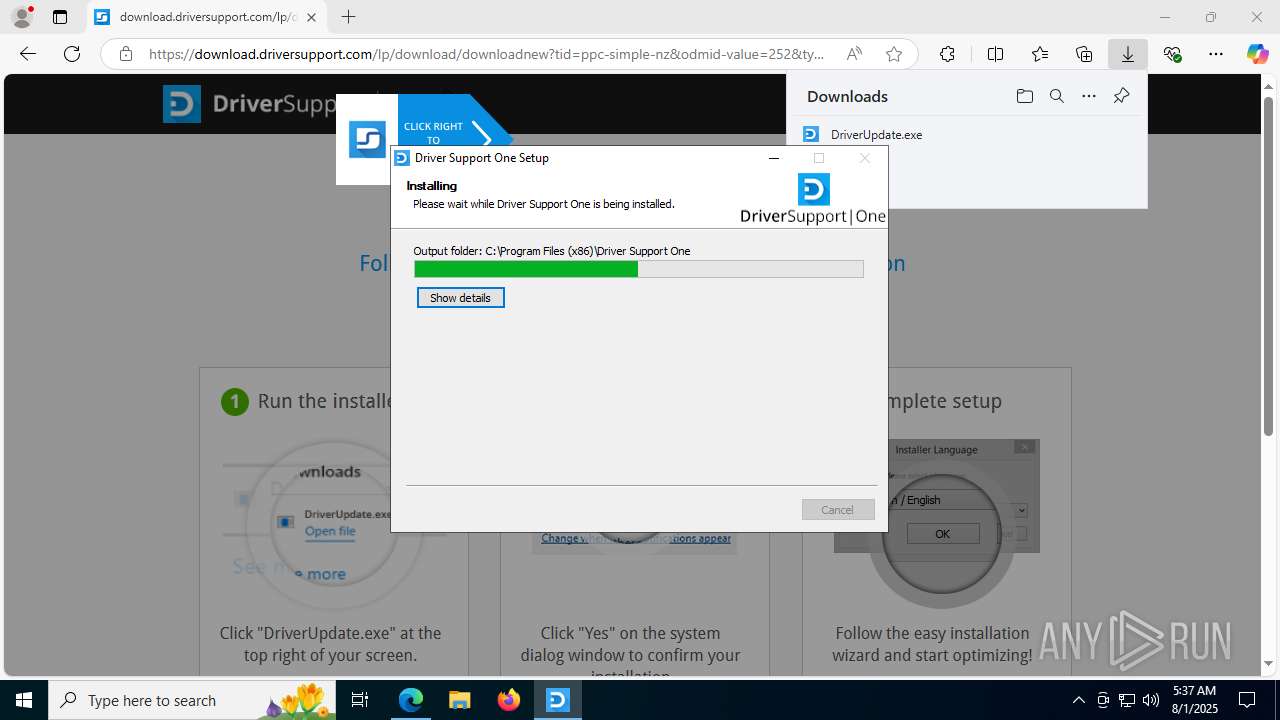Open downloads folder icon in Downloads panel
Image resolution: width=1280 pixels, height=720 pixels.
pyautogui.click(x=1024, y=96)
